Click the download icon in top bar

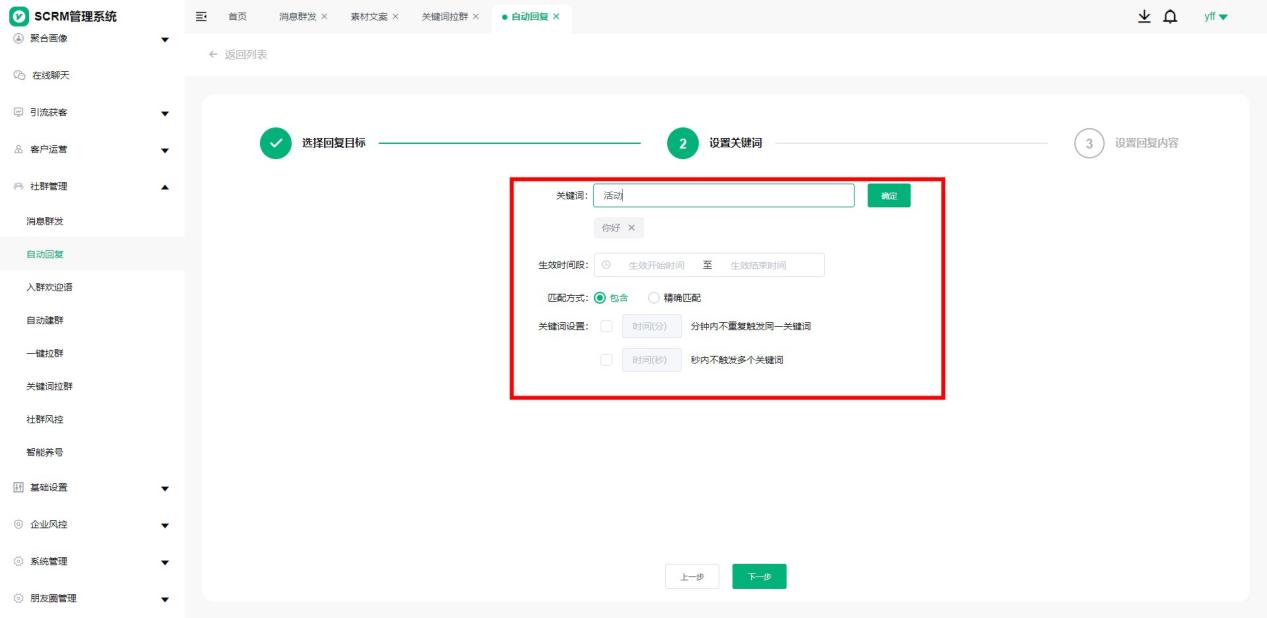[x=1144, y=17]
